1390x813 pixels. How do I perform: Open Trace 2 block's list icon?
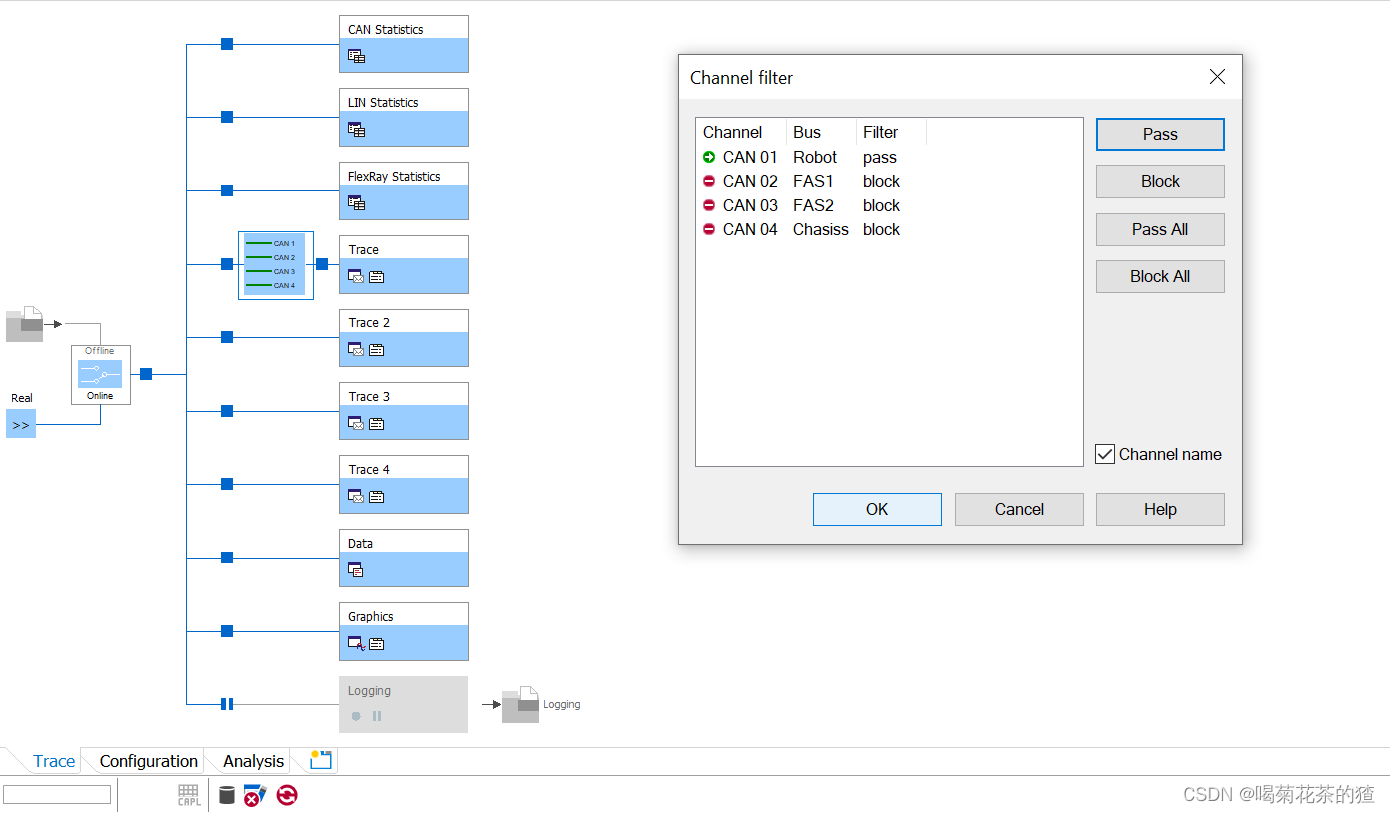coord(377,350)
